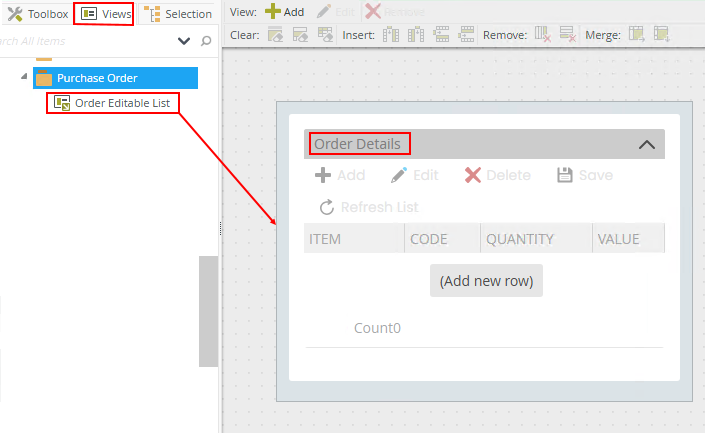Click the green View Add button
The width and height of the screenshot is (705, 433).
click(x=285, y=12)
